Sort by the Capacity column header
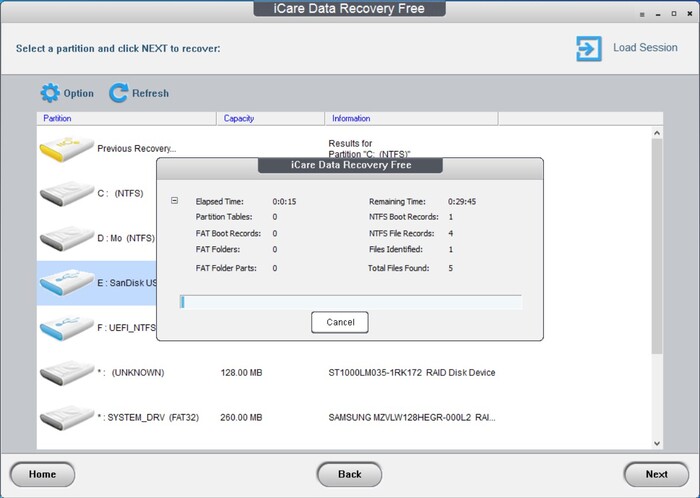The image size is (700, 498). tap(271, 118)
